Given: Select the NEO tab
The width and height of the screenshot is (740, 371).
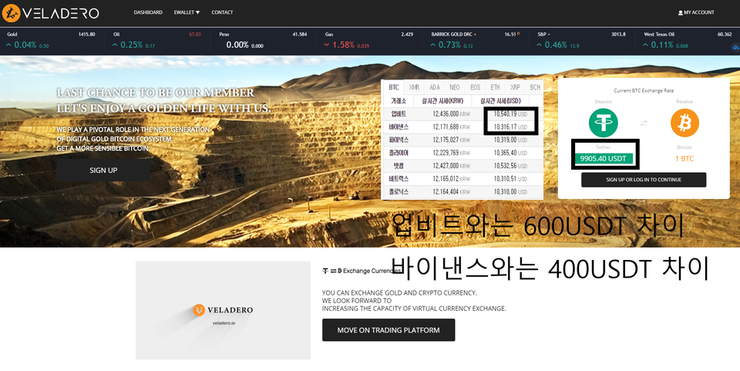Looking at the screenshot, I should (x=454, y=87).
